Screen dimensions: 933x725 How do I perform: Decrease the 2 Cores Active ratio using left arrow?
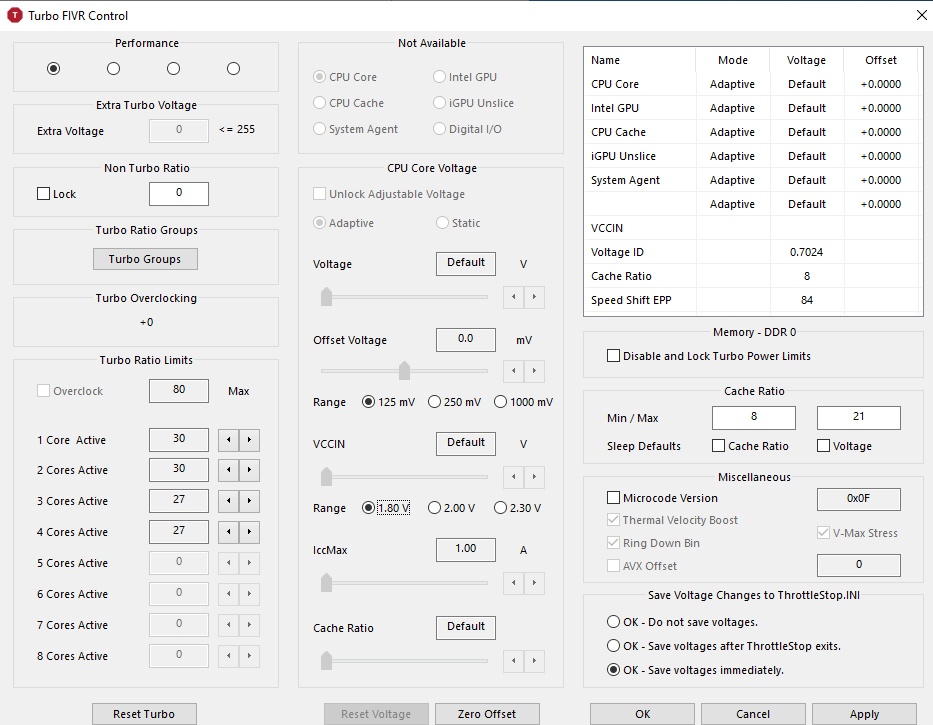pos(228,470)
